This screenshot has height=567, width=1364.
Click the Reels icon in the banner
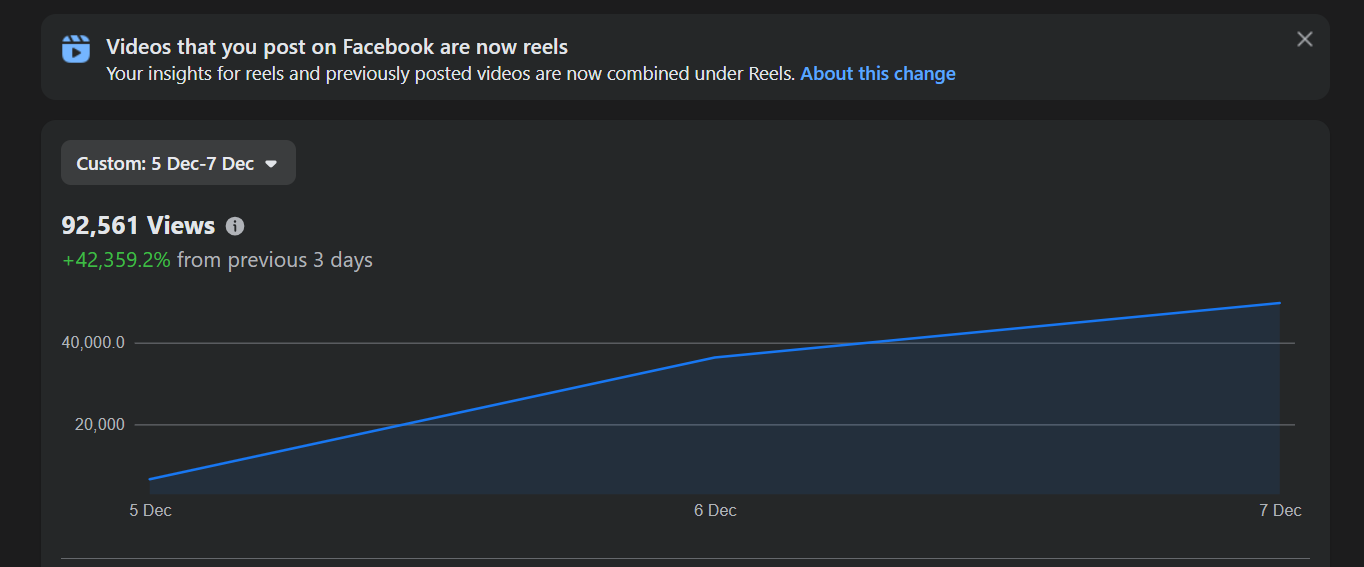click(76, 48)
